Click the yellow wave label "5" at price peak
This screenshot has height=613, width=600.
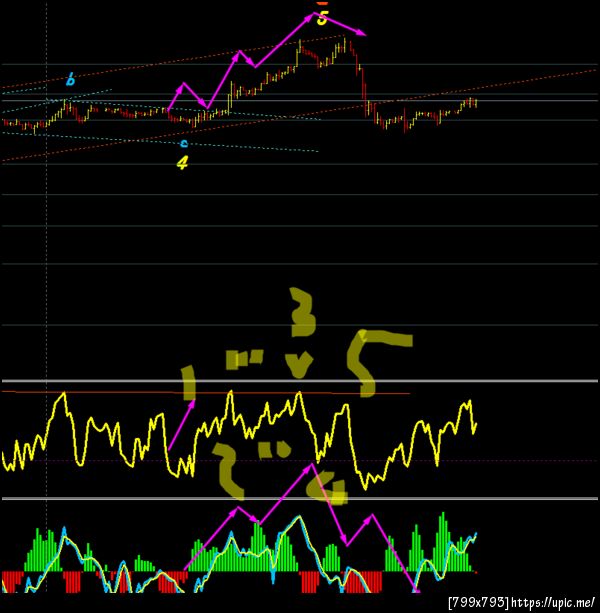(x=322, y=18)
